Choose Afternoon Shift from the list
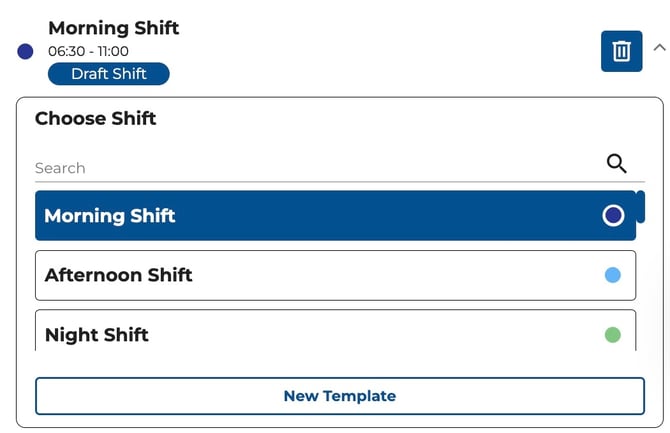 (335, 275)
